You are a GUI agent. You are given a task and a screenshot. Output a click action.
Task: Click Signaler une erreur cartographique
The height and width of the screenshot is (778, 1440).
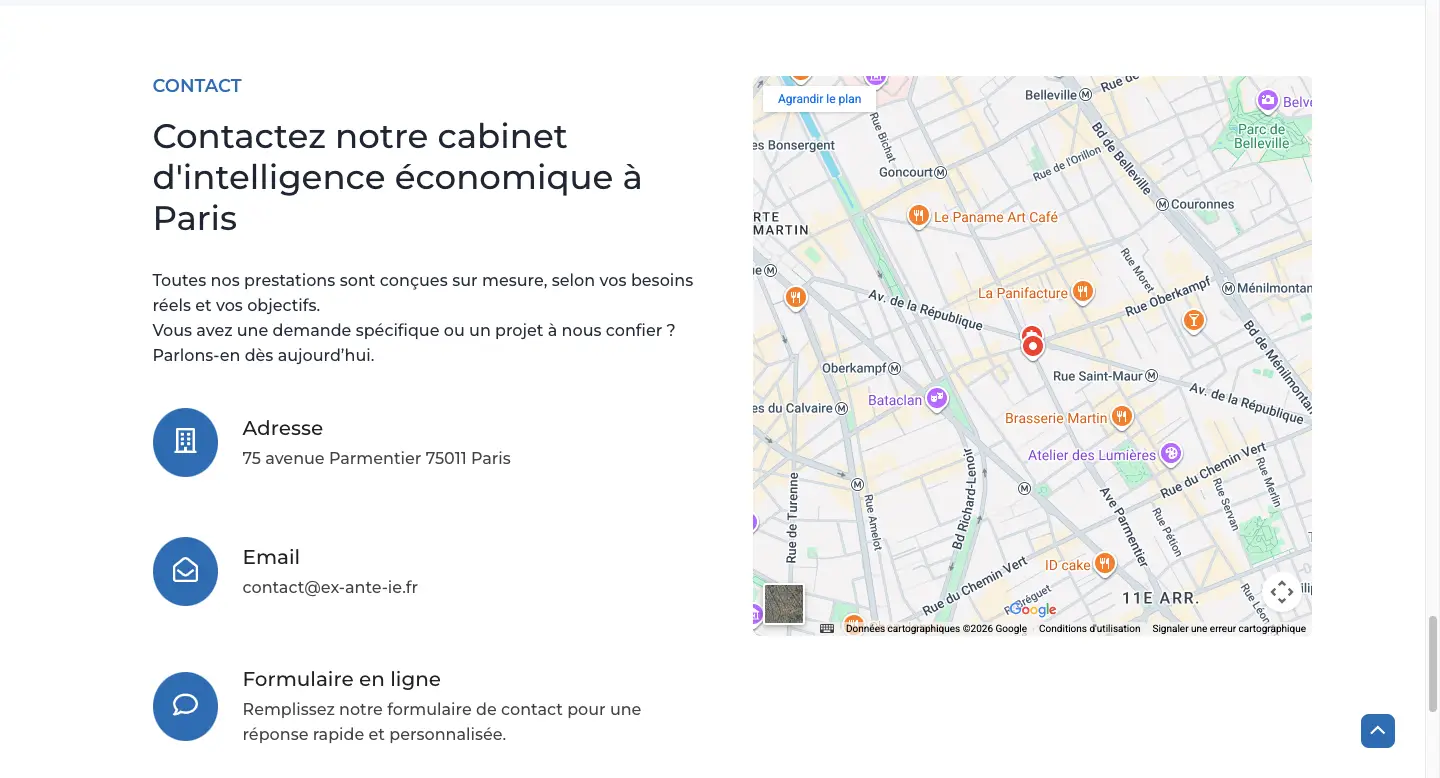click(1229, 629)
